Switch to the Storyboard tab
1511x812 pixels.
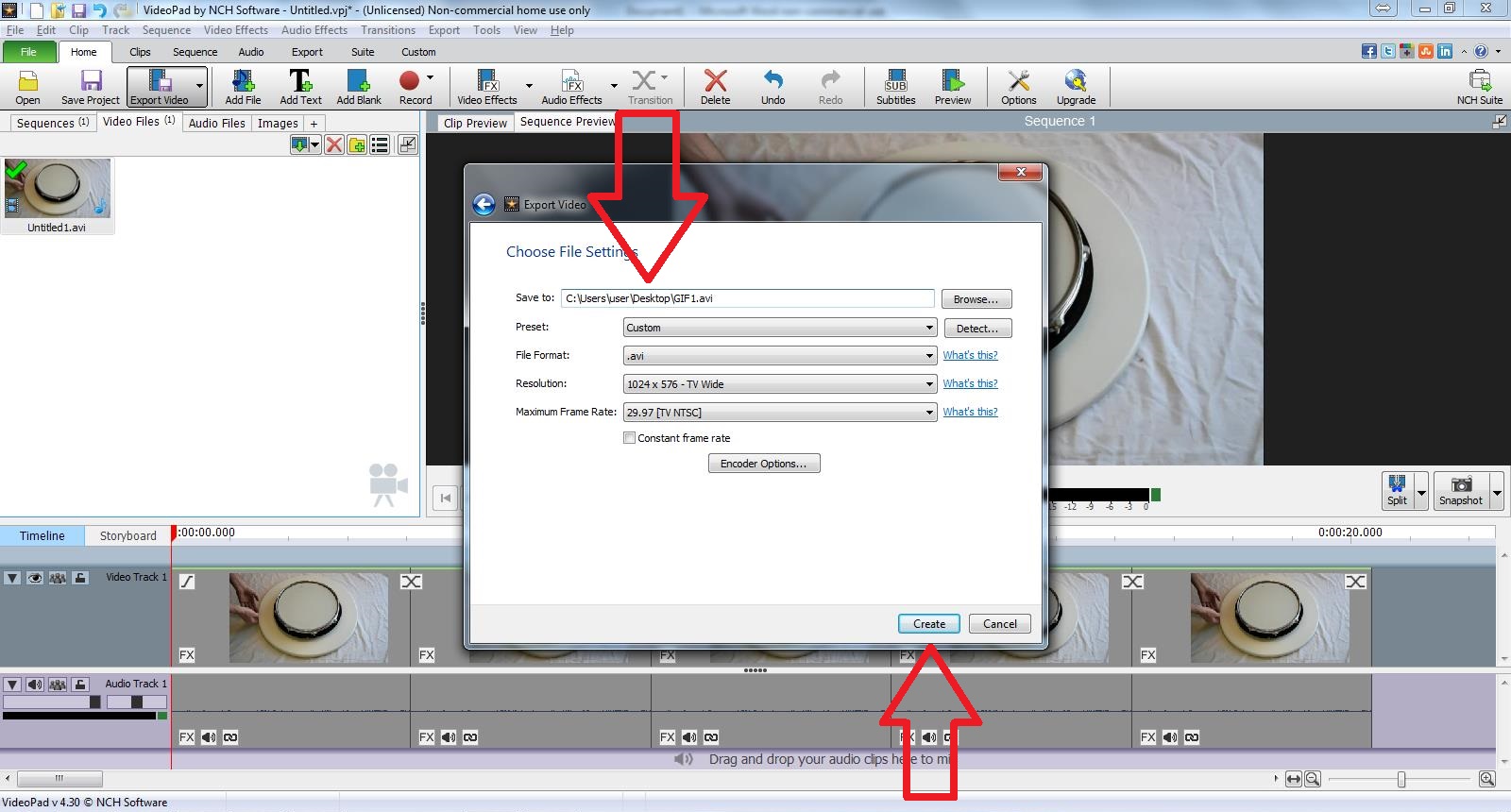[x=128, y=535]
